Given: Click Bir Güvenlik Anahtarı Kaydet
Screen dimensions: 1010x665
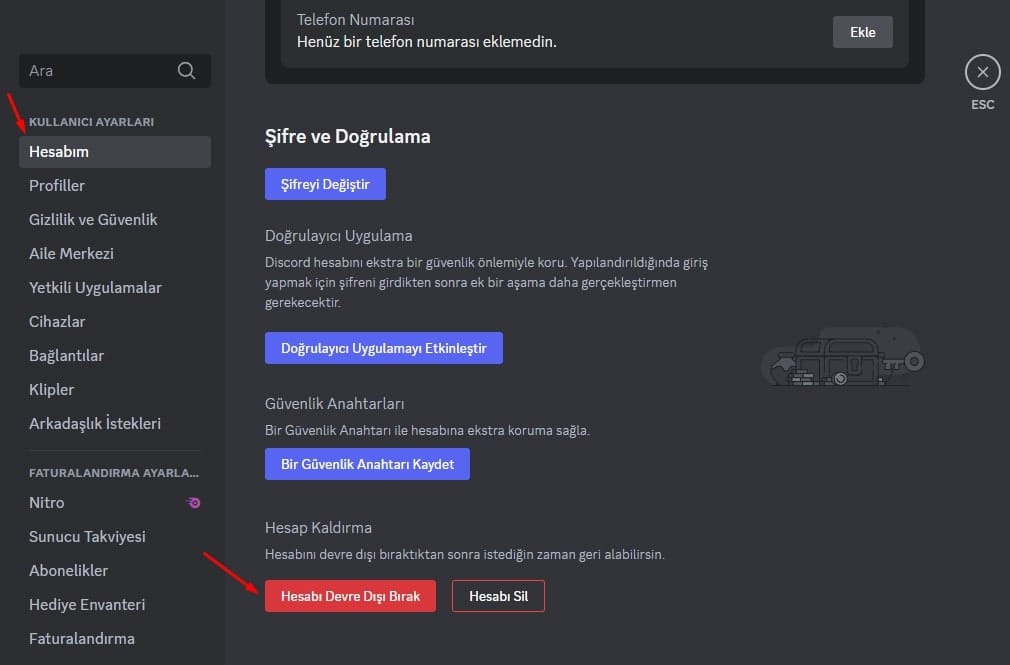Looking at the screenshot, I should pyautogui.click(x=367, y=464).
